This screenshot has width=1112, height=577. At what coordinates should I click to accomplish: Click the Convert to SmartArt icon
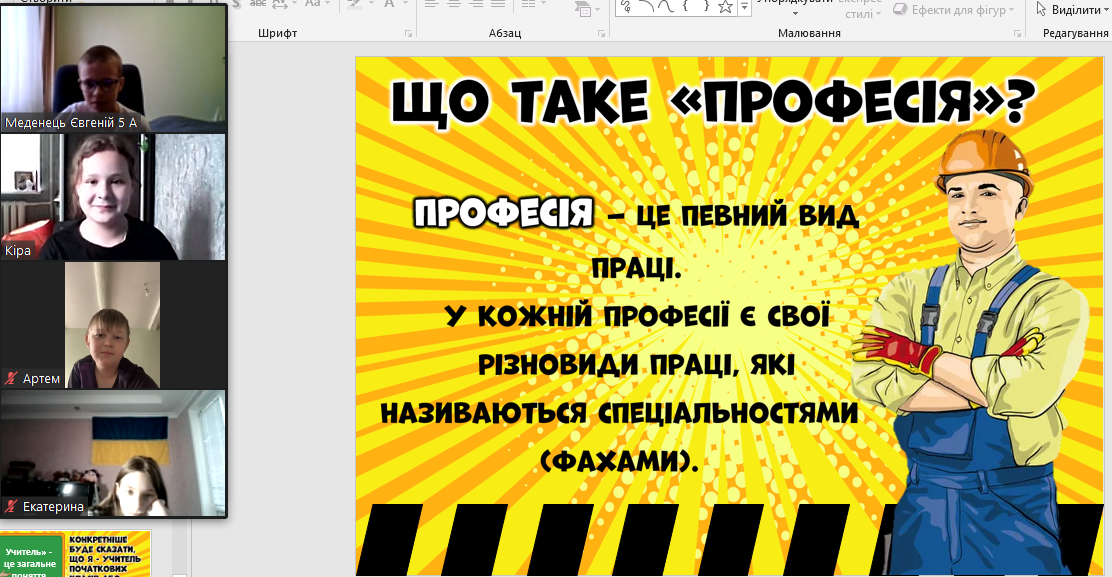tap(584, 8)
